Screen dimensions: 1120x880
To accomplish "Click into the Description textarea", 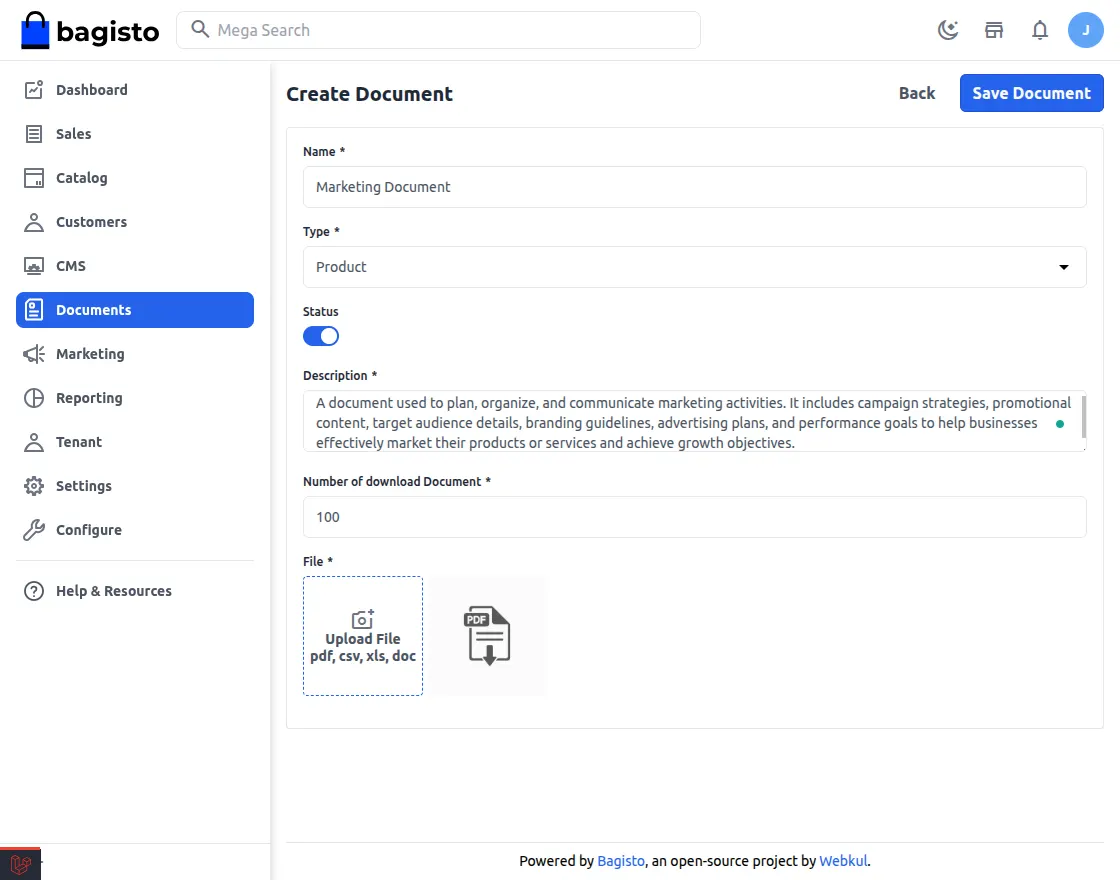I will coord(694,421).
